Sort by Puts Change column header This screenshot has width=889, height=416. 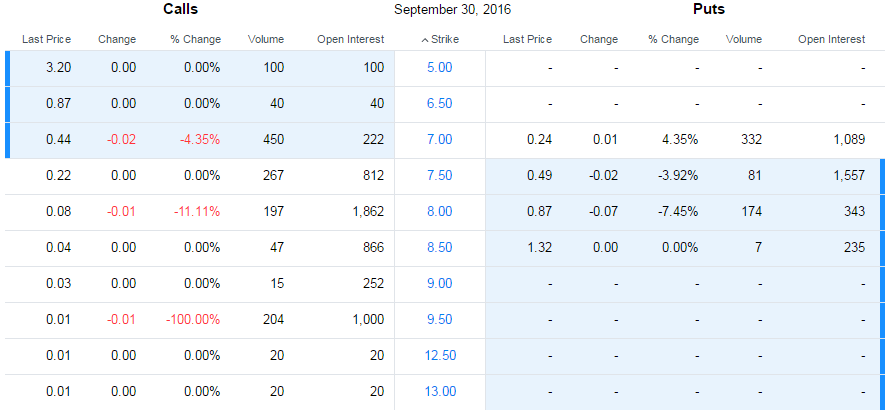pos(599,40)
